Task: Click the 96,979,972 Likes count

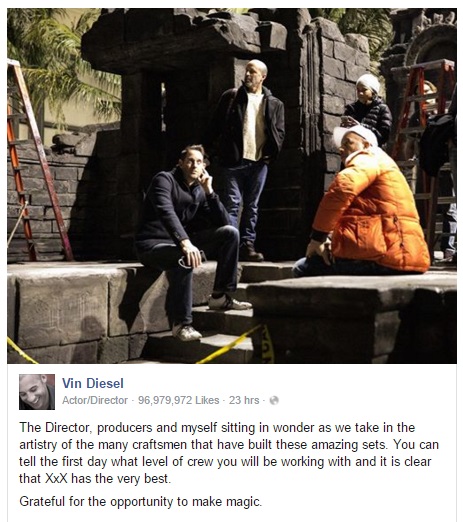Action: coord(179,400)
